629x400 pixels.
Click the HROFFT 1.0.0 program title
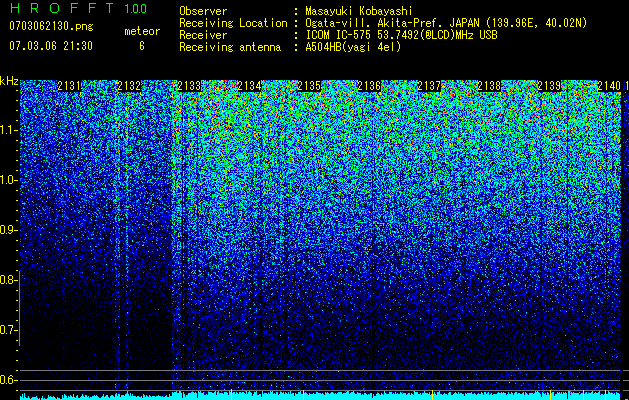click(x=78, y=8)
